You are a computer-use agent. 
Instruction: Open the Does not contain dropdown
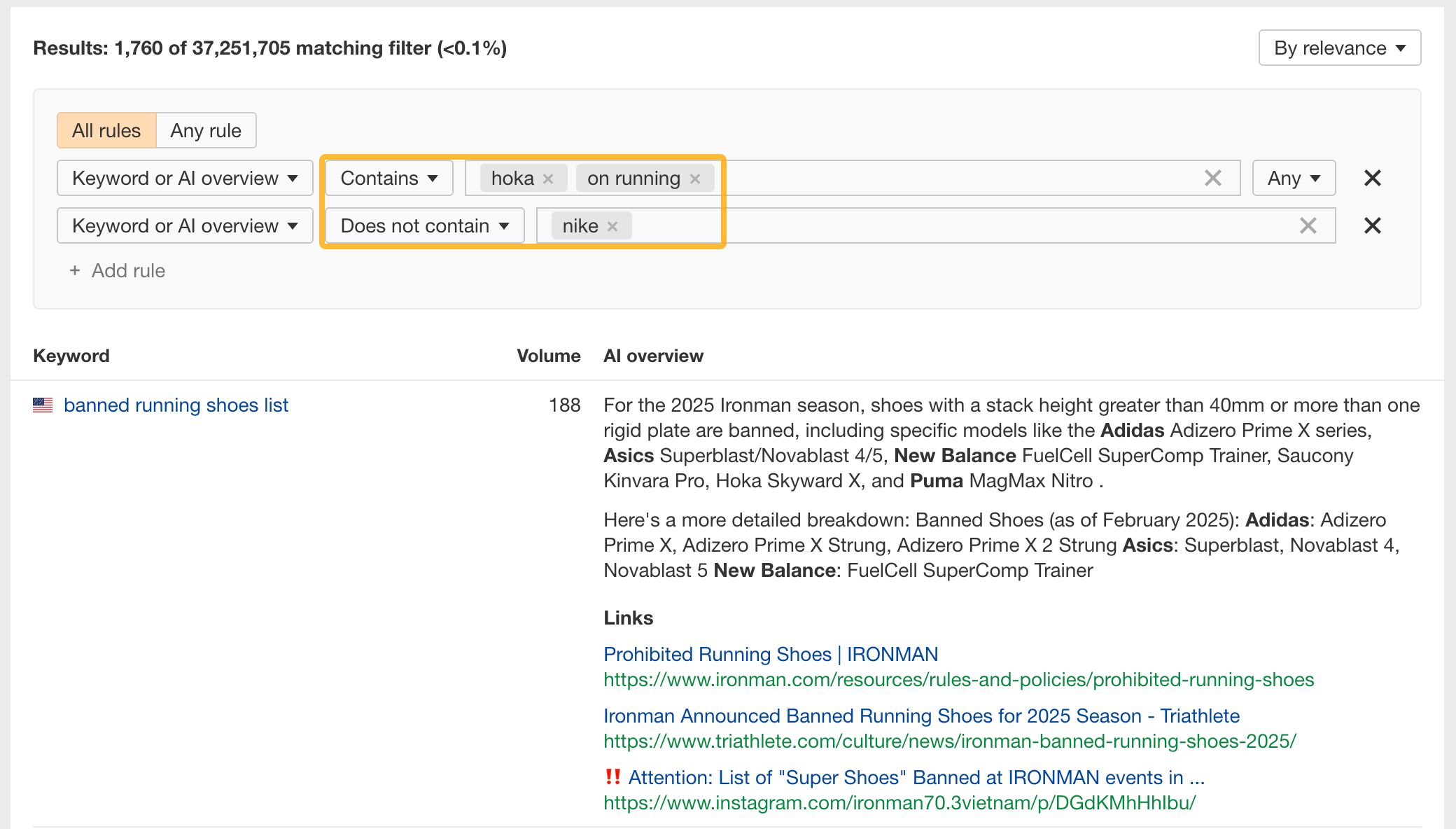[x=424, y=225]
